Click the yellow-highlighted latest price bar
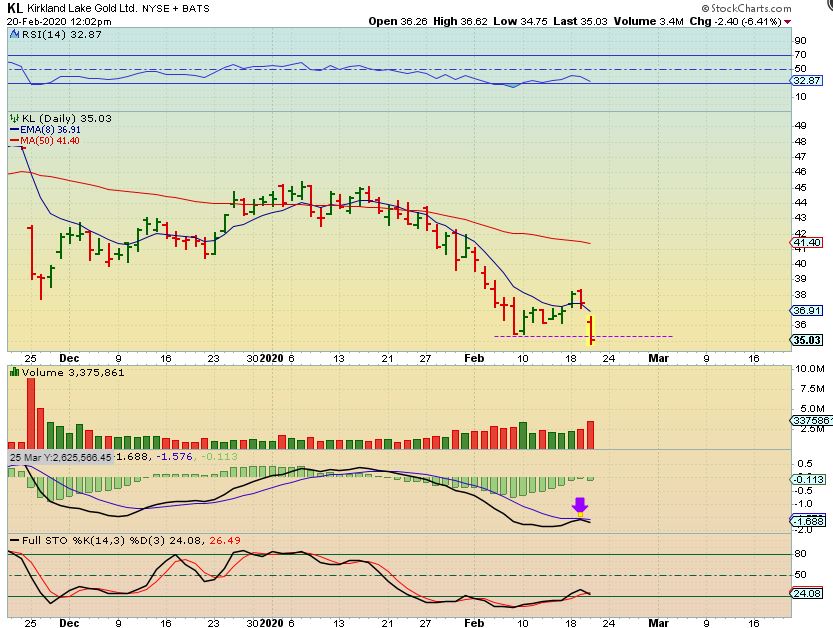The image size is (833, 628). (591, 330)
